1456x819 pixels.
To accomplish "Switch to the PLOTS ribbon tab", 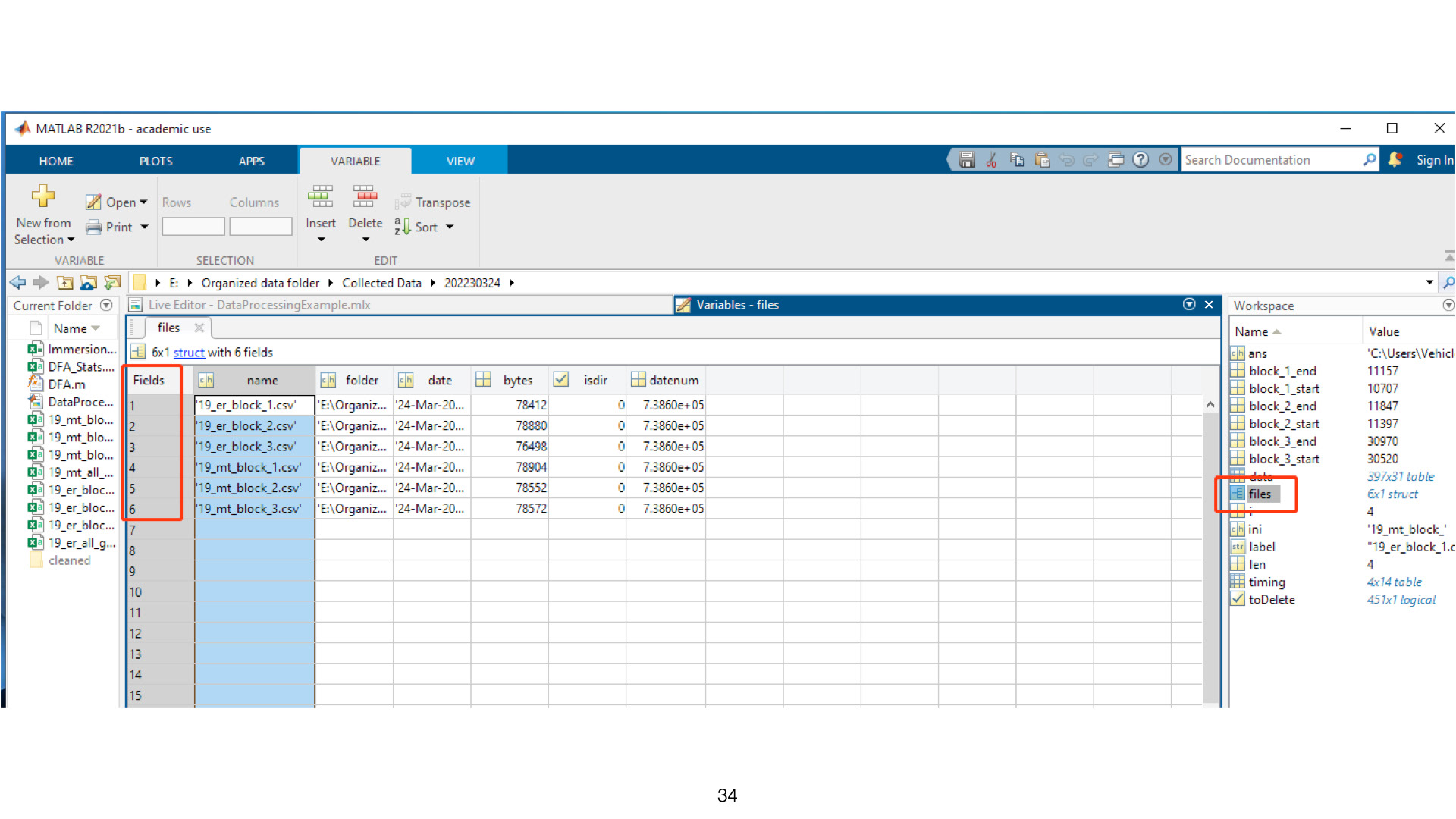I will (x=155, y=161).
